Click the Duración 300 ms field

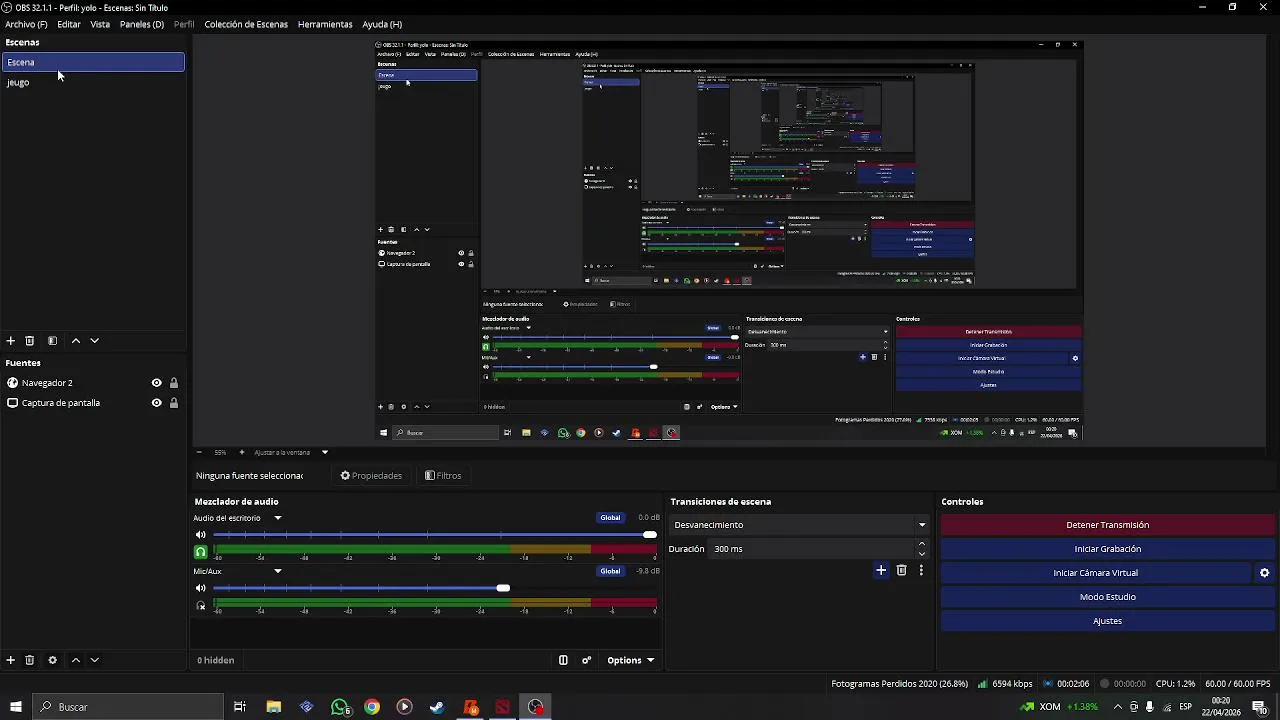812,549
